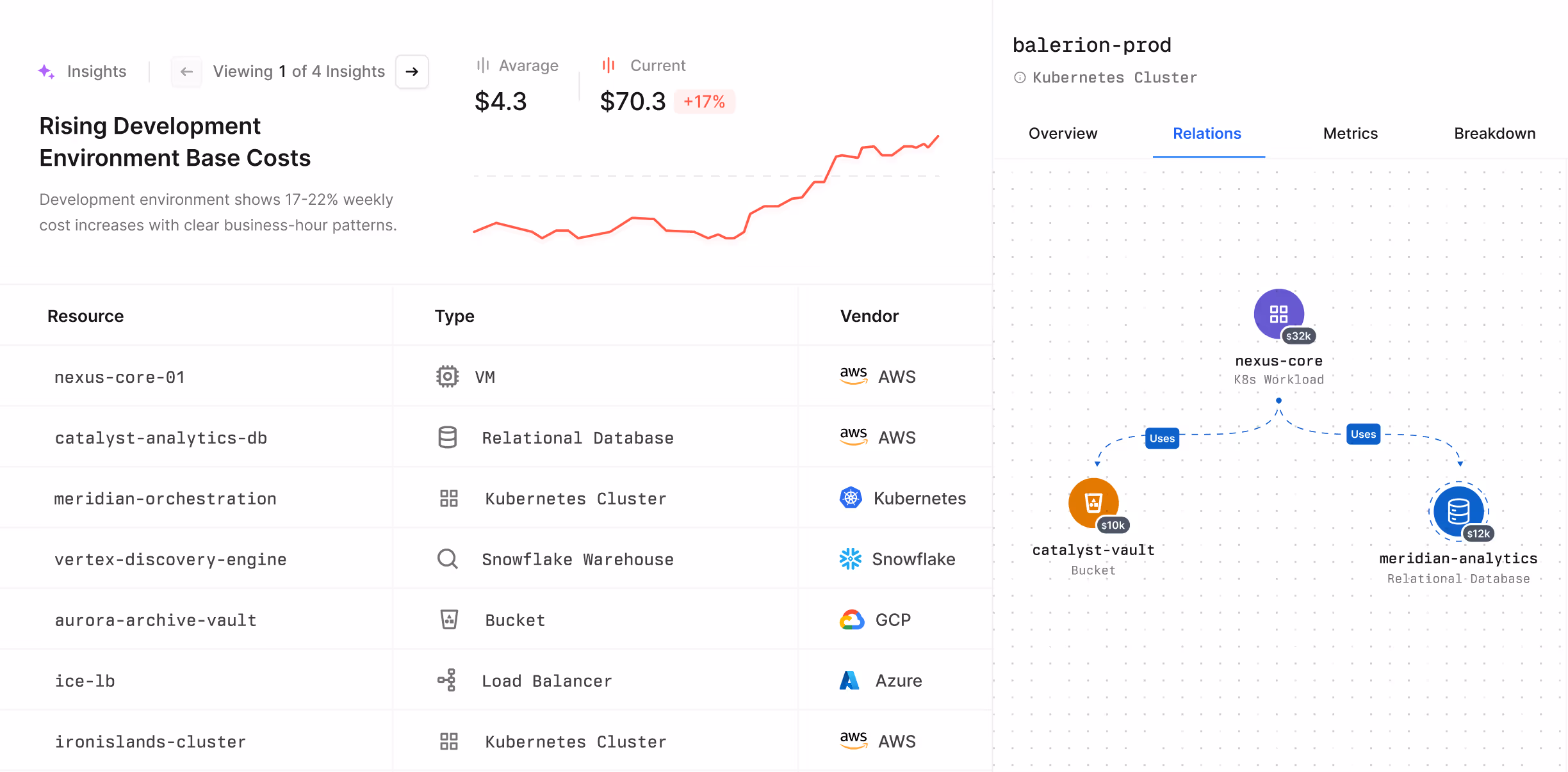The image size is (1568, 772).
Task: Click the VM chip icon
Action: click(448, 376)
